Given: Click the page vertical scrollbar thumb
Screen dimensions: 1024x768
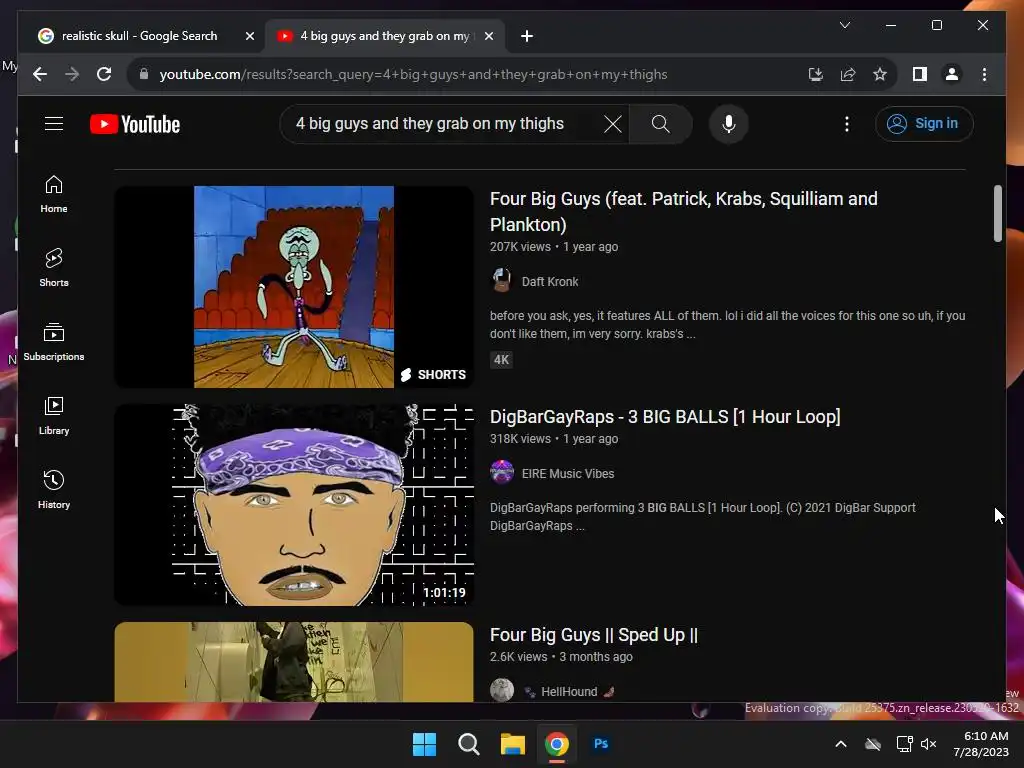Looking at the screenshot, I should [997, 214].
